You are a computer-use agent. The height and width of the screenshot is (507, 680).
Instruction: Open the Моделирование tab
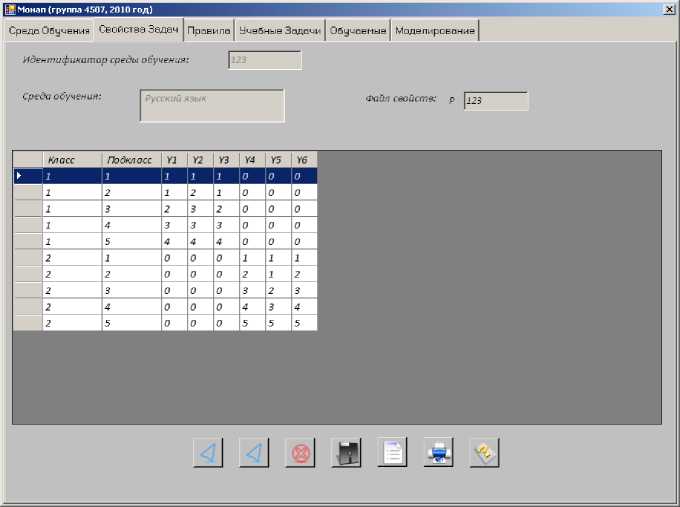point(435,31)
